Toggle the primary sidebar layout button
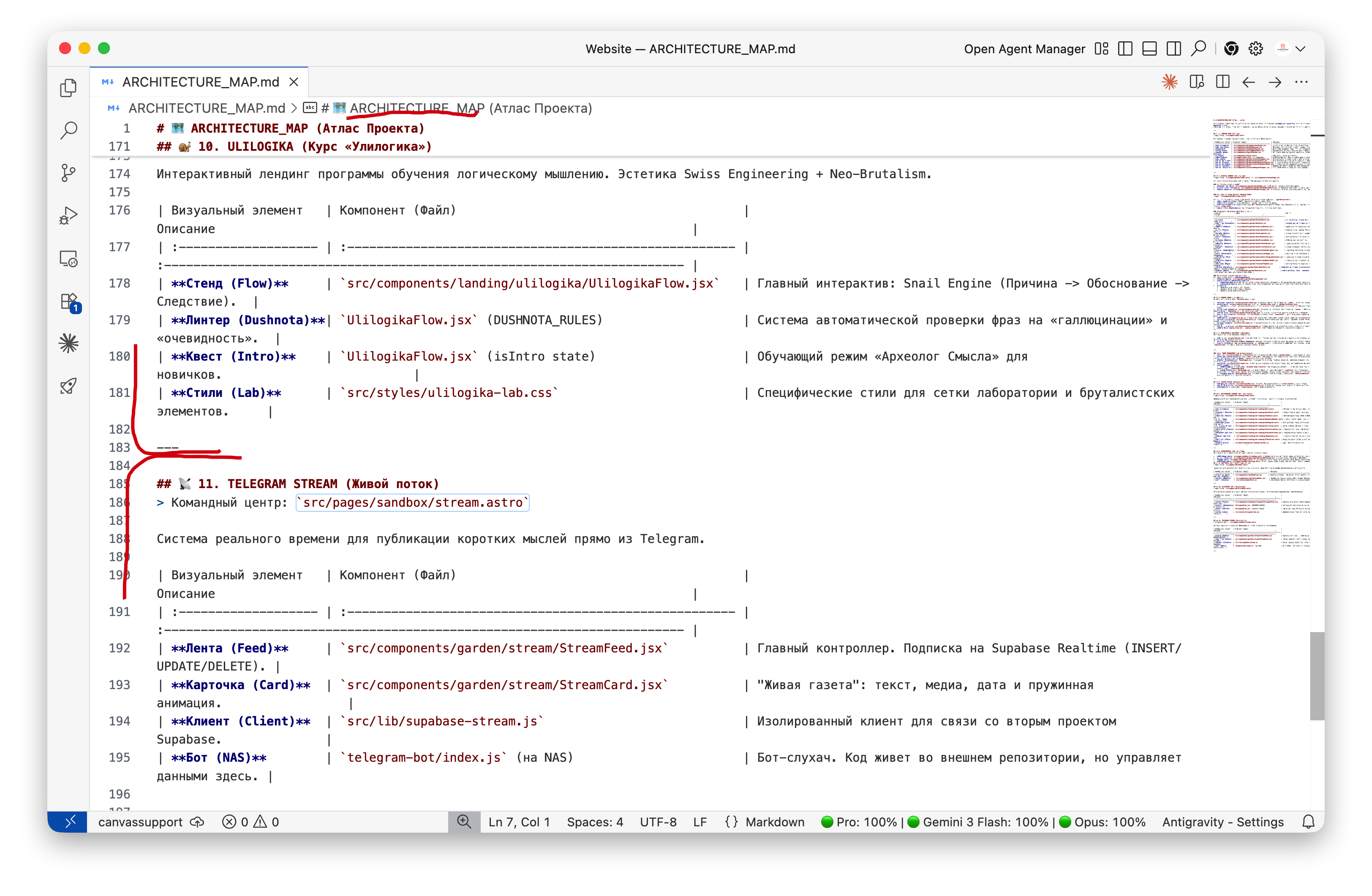 1125,49
